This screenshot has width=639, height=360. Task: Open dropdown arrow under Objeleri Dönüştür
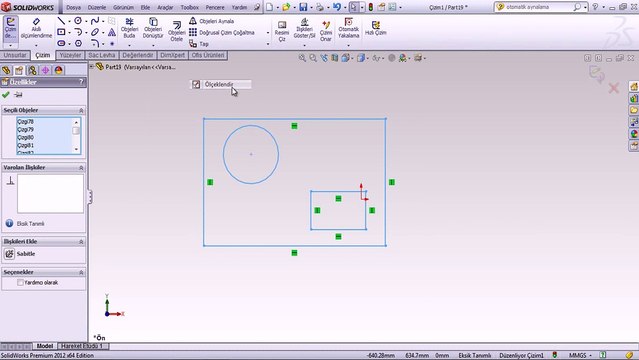[153, 45]
